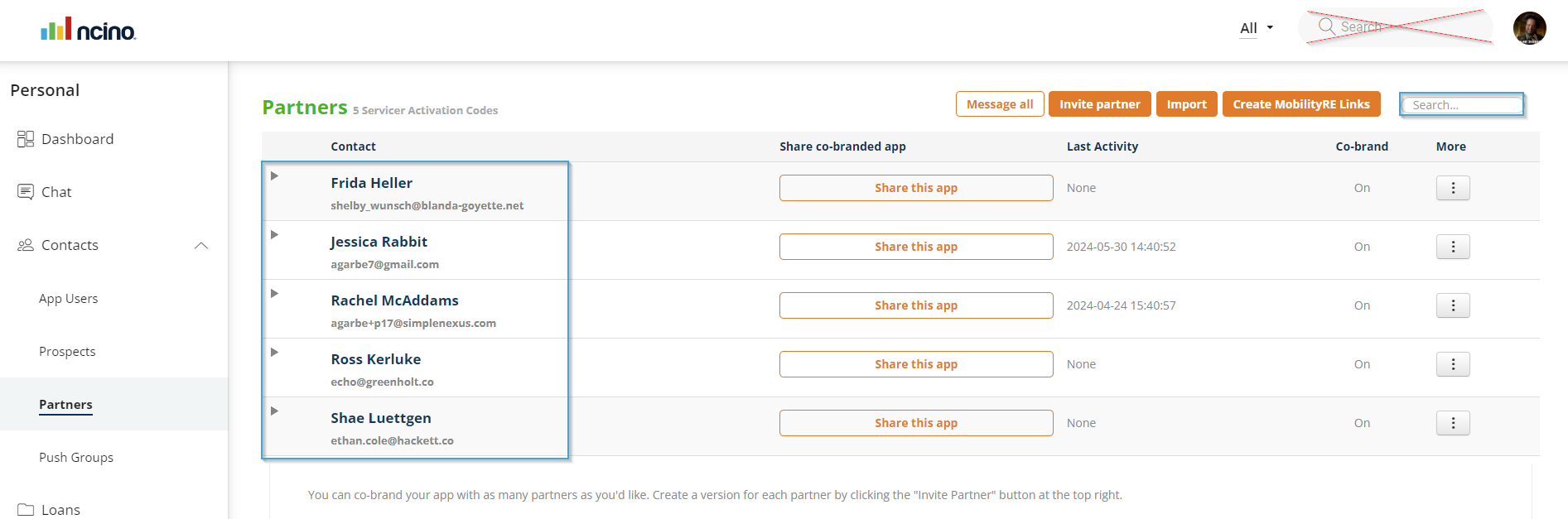Click Create MobilityRE Links button
The height and width of the screenshot is (519, 1568).
click(1300, 104)
